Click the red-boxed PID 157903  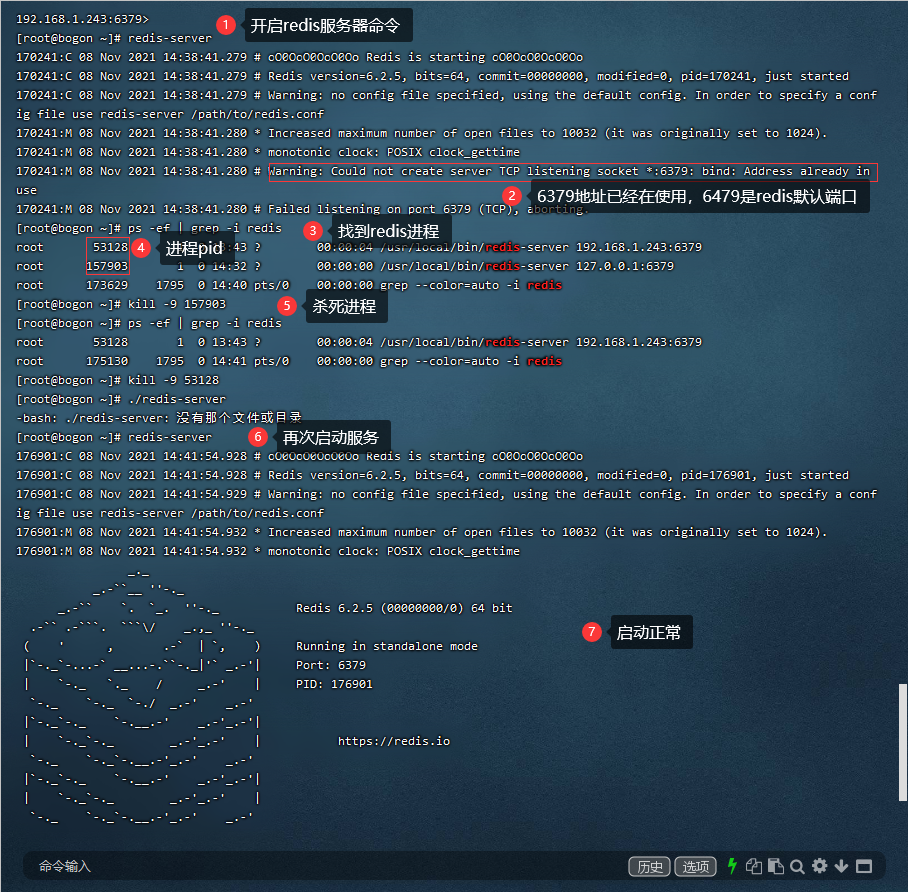pyautogui.click(x=107, y=266)
